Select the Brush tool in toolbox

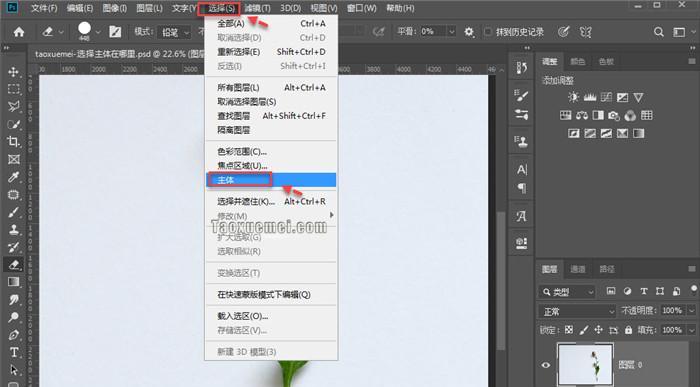(x=13, y=212)
